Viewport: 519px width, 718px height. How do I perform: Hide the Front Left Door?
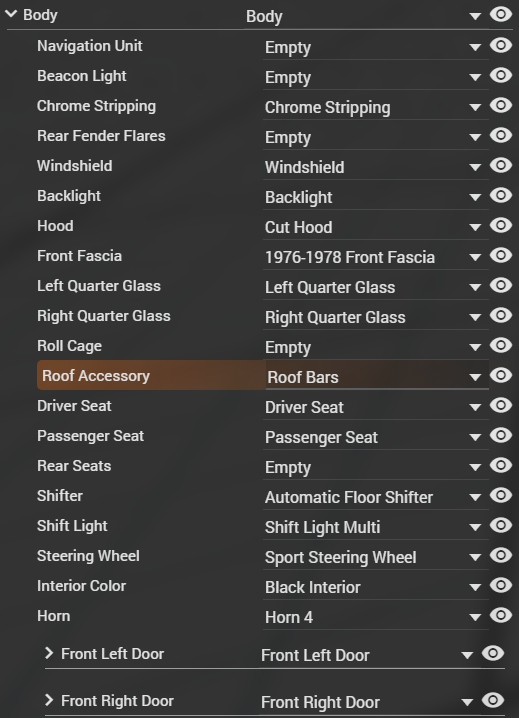[x=493, y=653]
